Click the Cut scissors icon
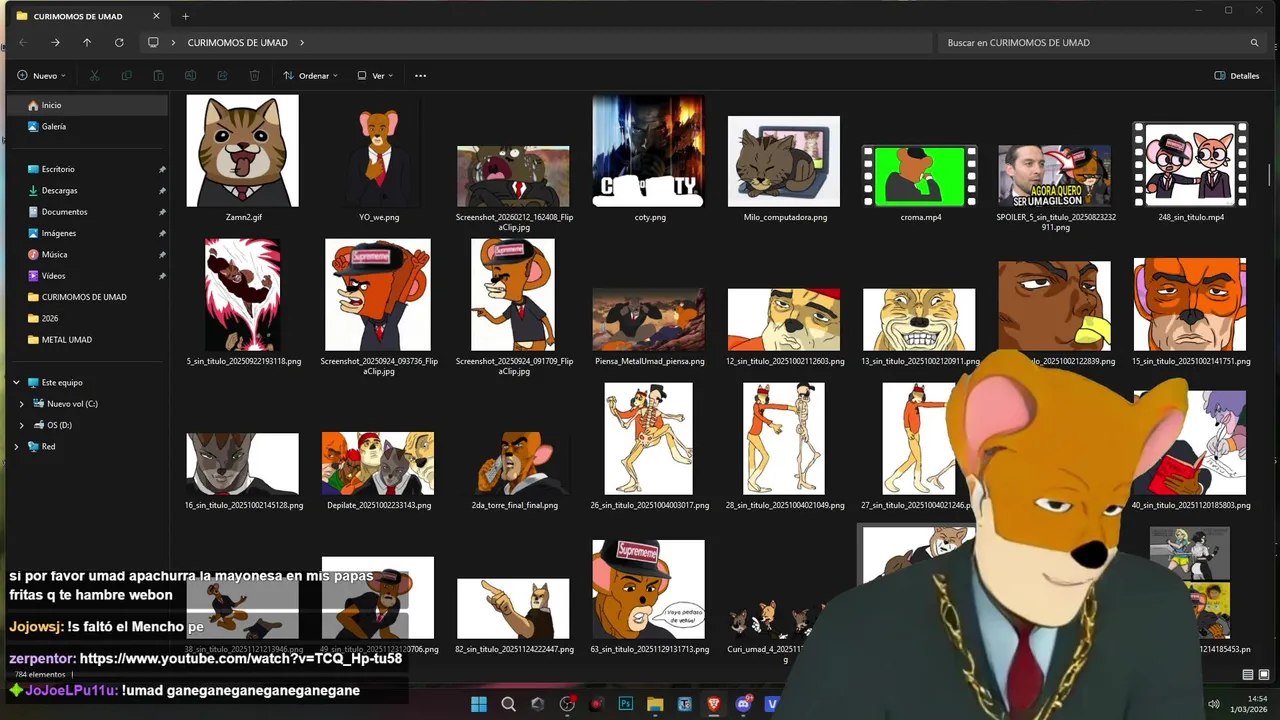 [x=94, y=76]
